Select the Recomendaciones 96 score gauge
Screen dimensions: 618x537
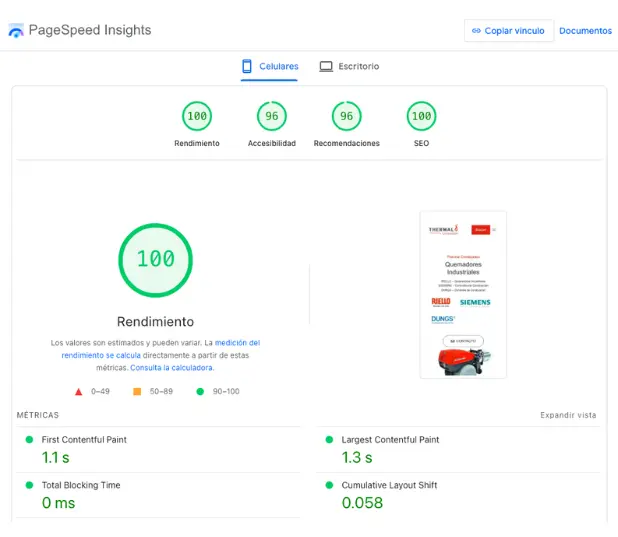pos(346,116)
